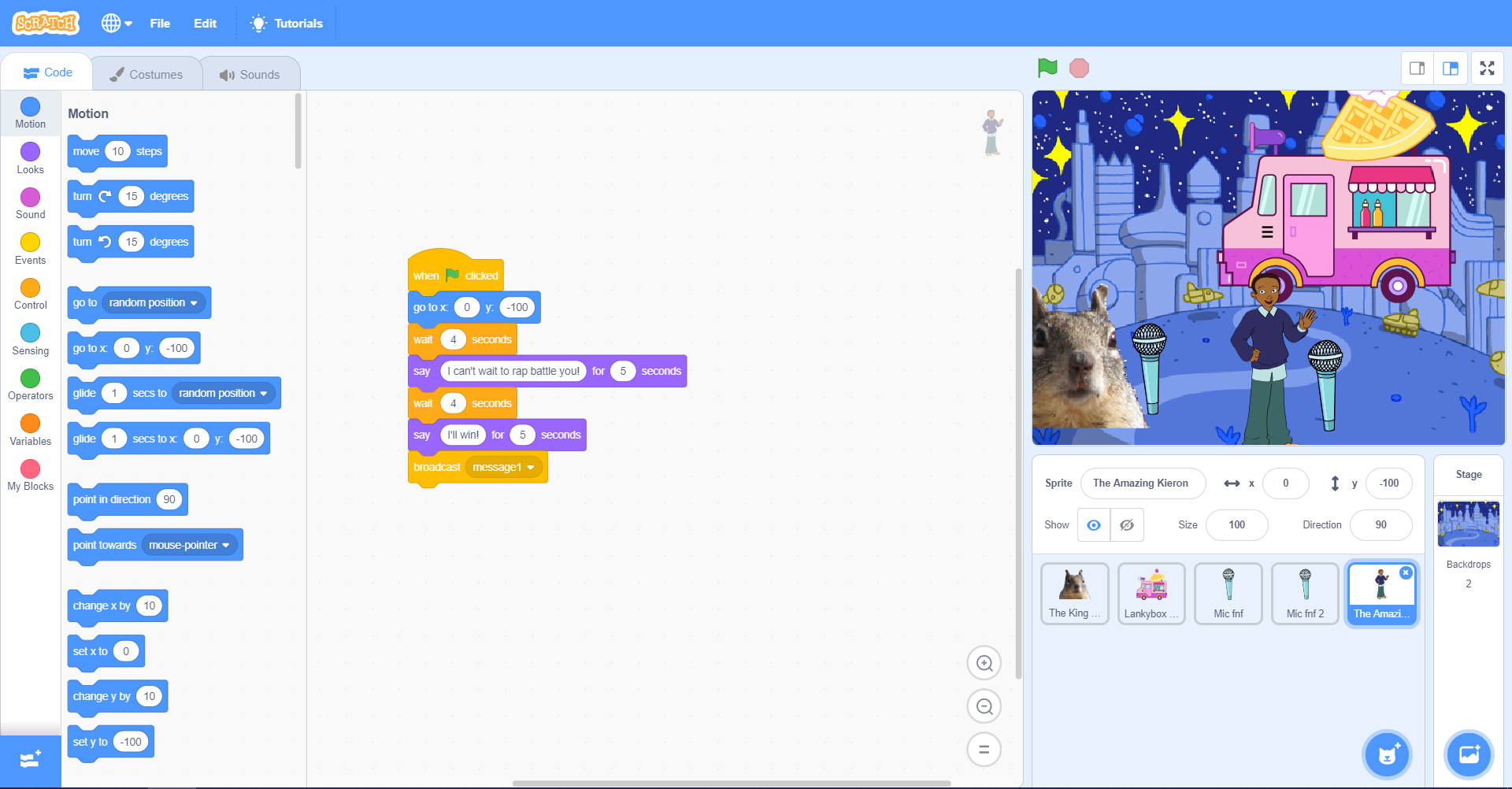The width and height of the screenshot is (1512, 789).
Task: Switch to the Sounds tab
Action: pos(250,74)
